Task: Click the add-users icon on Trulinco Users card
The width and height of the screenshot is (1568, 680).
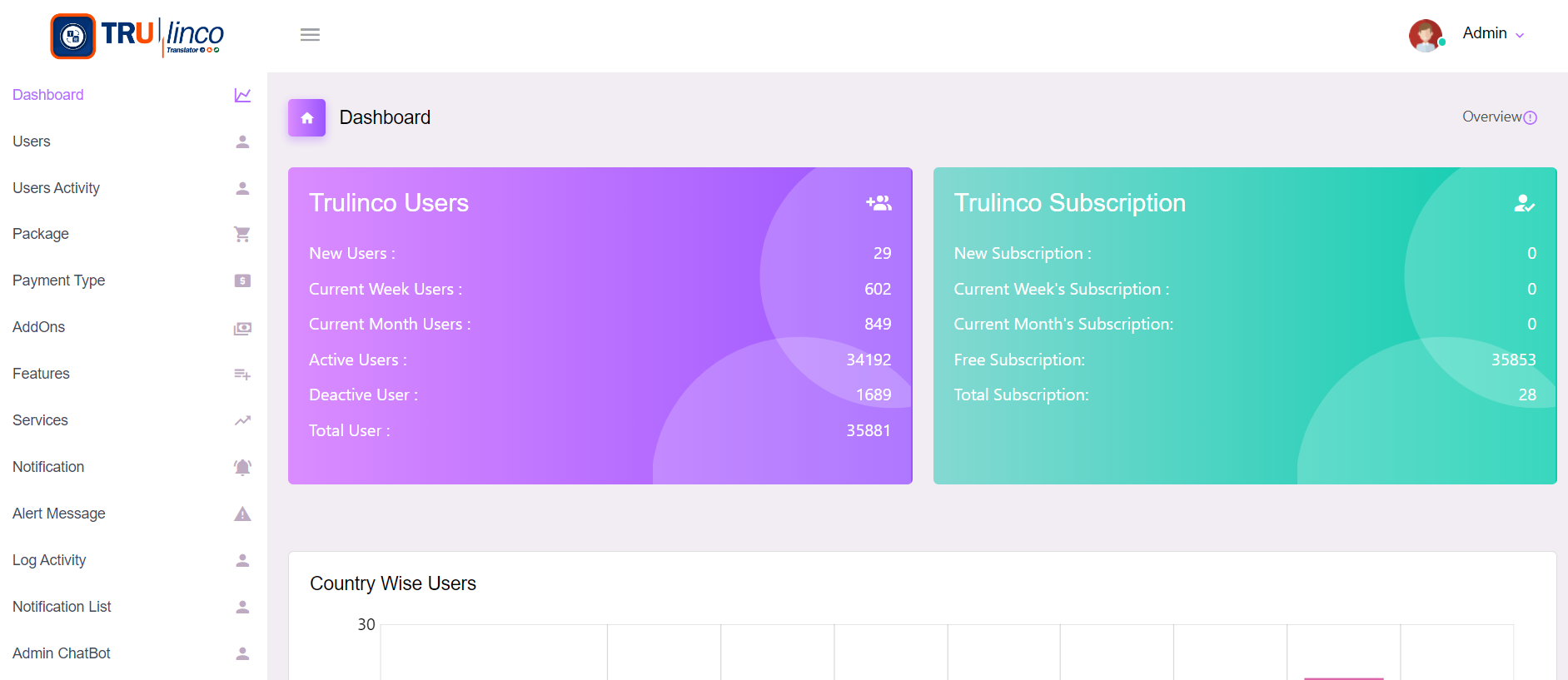Action: point(879,203)
